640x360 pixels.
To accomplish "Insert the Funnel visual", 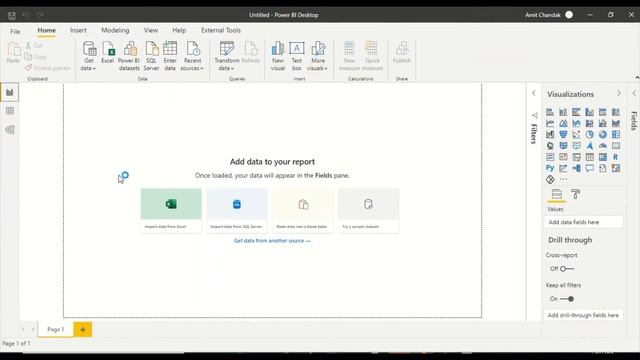I will (563, 134).
